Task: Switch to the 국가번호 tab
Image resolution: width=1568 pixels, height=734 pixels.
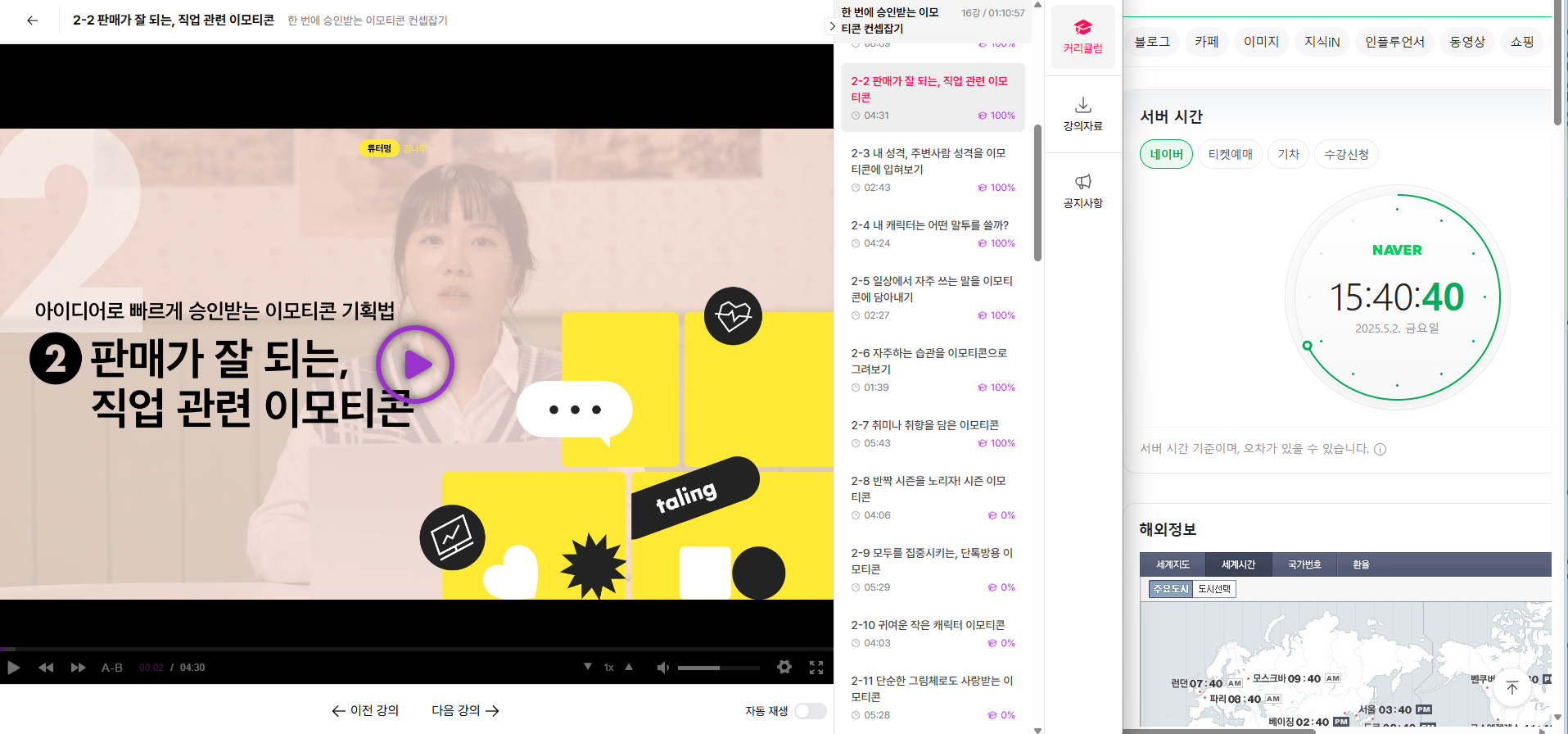Action: 1304,564
